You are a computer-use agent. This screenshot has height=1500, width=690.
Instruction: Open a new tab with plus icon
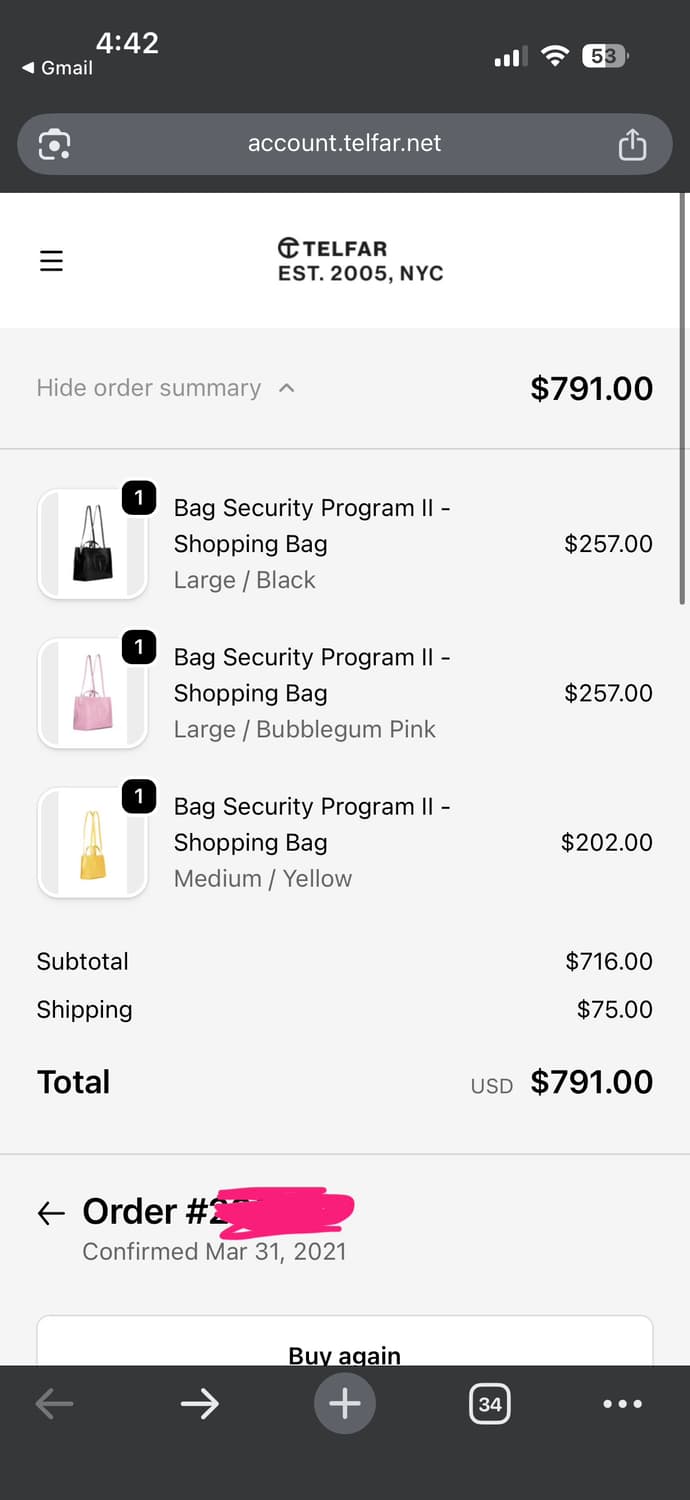345,1404
